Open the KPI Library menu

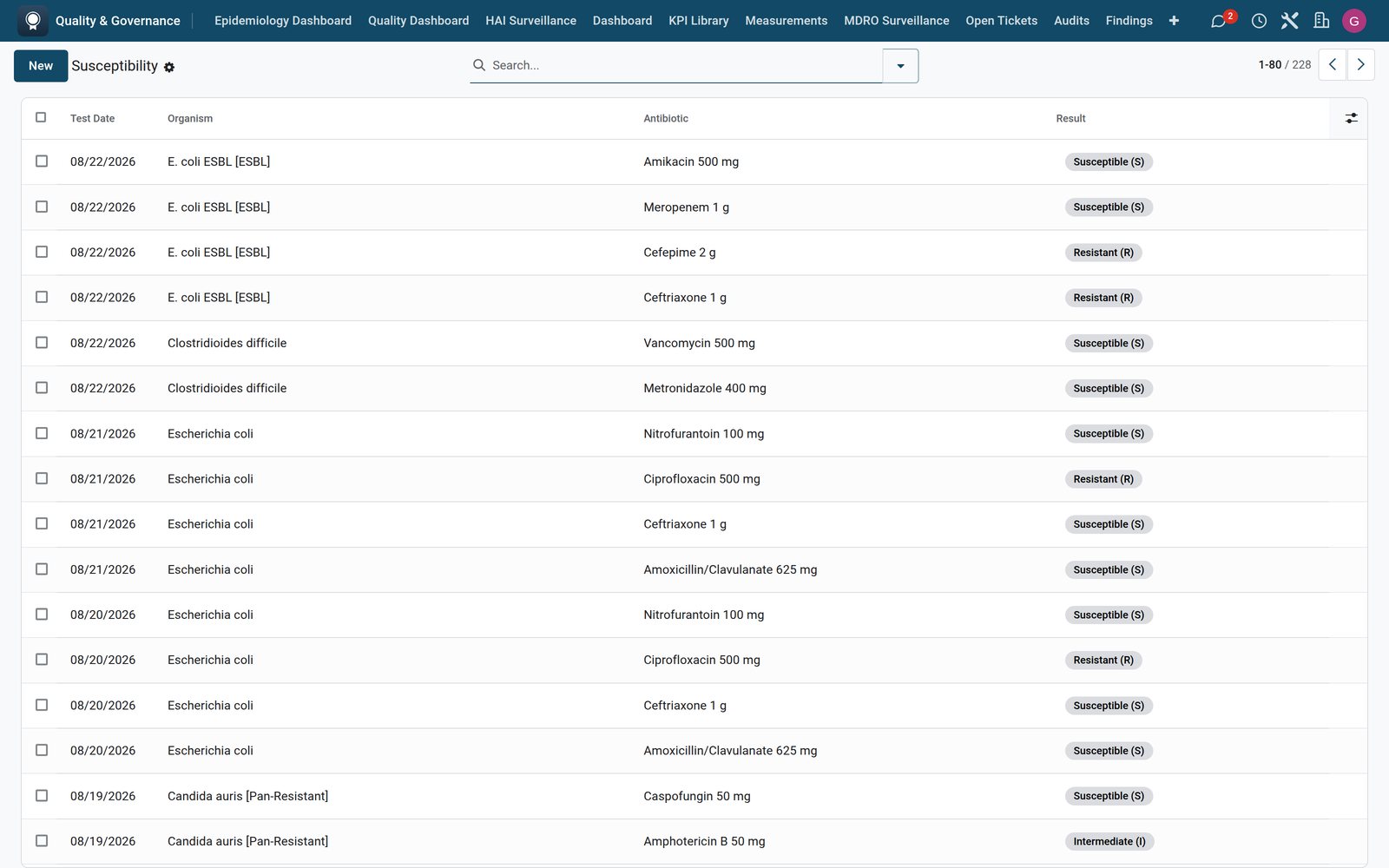pos(698,21)
